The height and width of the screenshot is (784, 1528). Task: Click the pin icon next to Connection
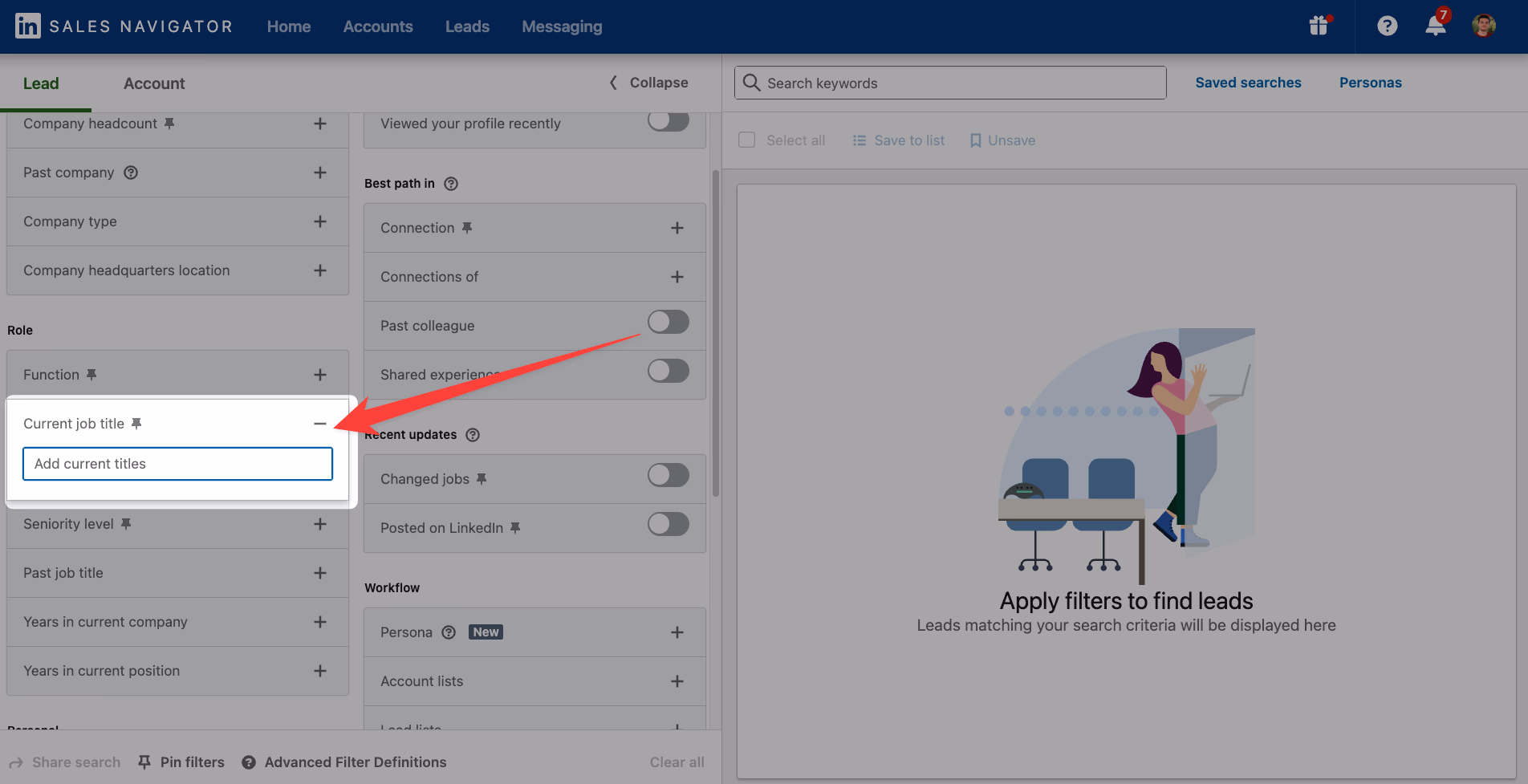tap(467, 228)
